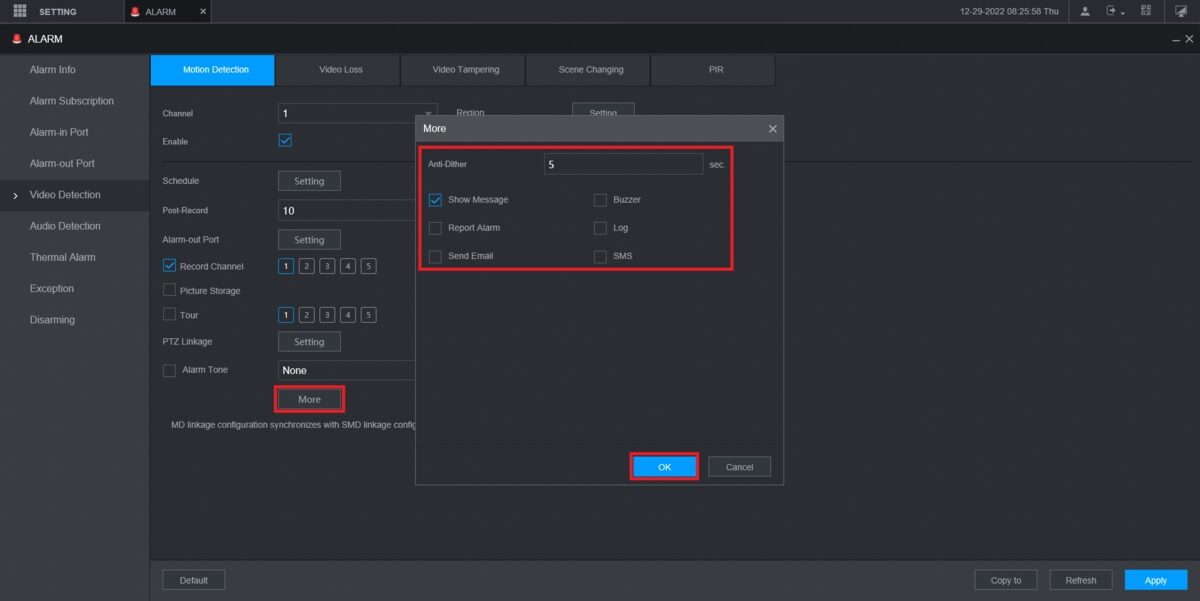This screenshot has width=1200, height=601.
Task: Click the user account icon
Action: [x=1085, y=11]
